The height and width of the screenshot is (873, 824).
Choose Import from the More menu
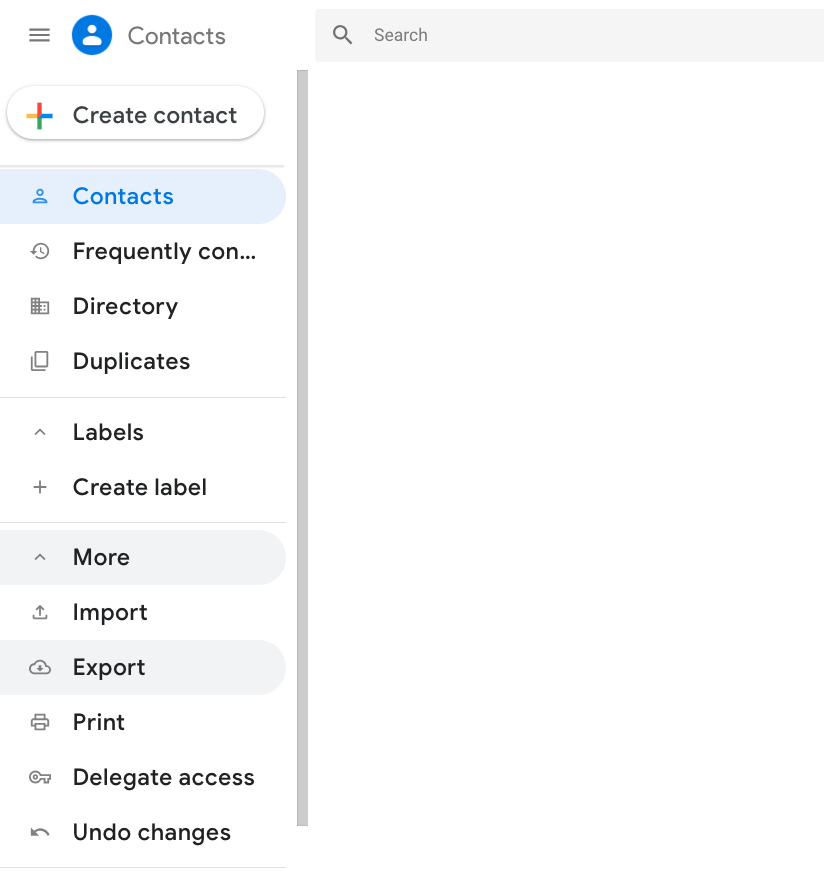(x=143, y=612)
